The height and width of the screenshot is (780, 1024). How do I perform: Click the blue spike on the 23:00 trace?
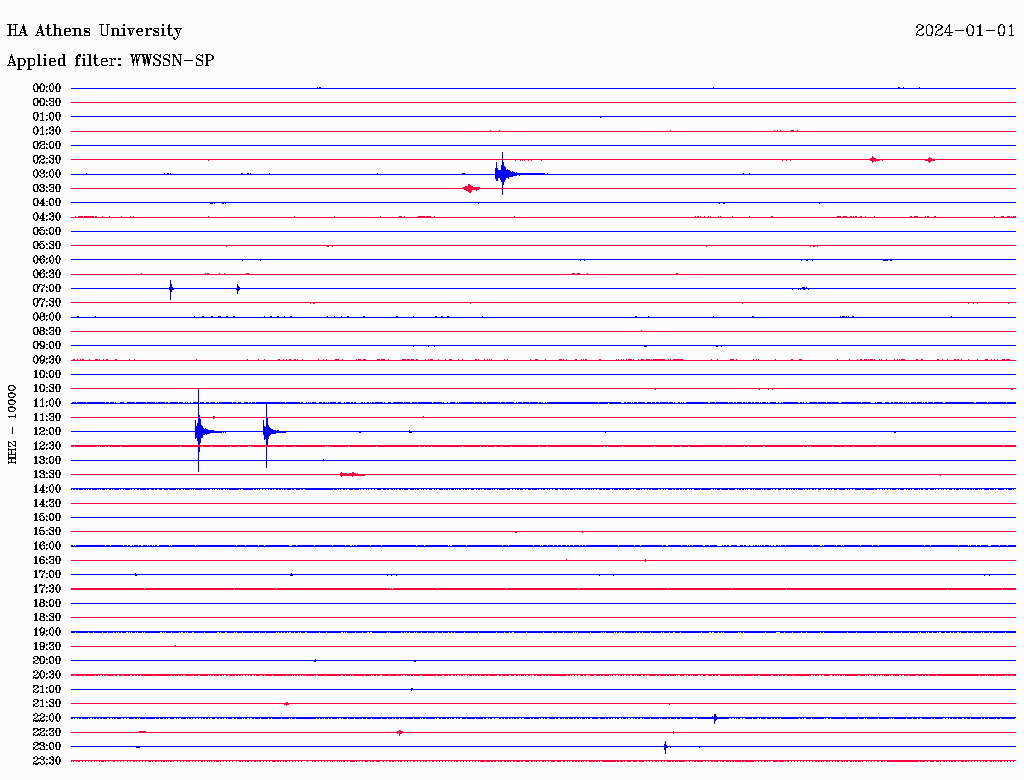coord(665,747)
